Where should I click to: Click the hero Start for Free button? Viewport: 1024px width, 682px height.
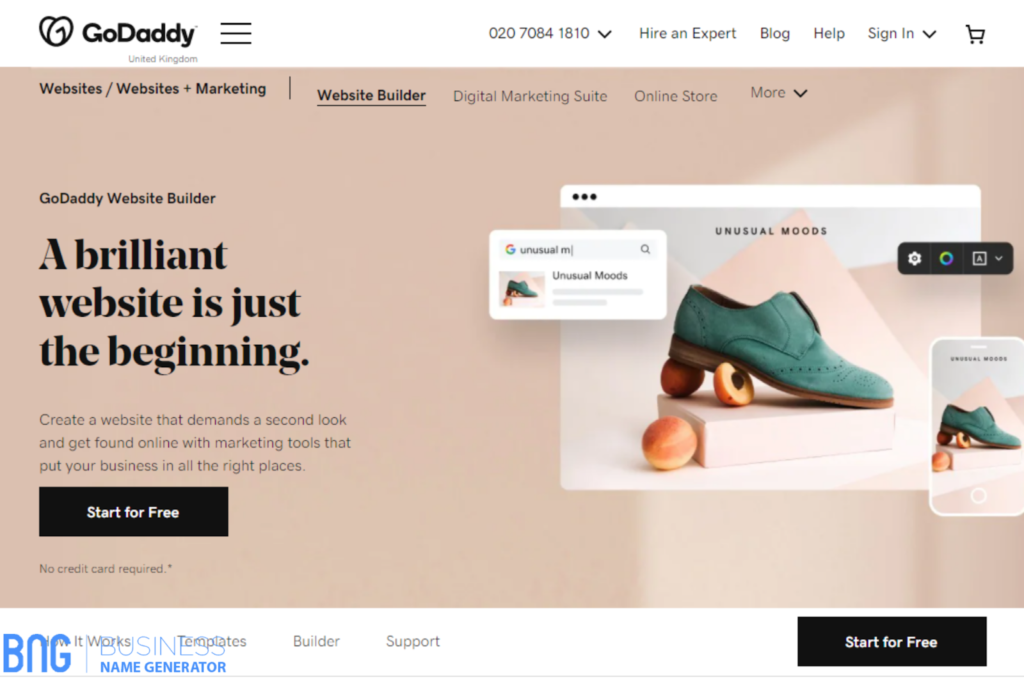pyautogui.click(x=133, y=512)
